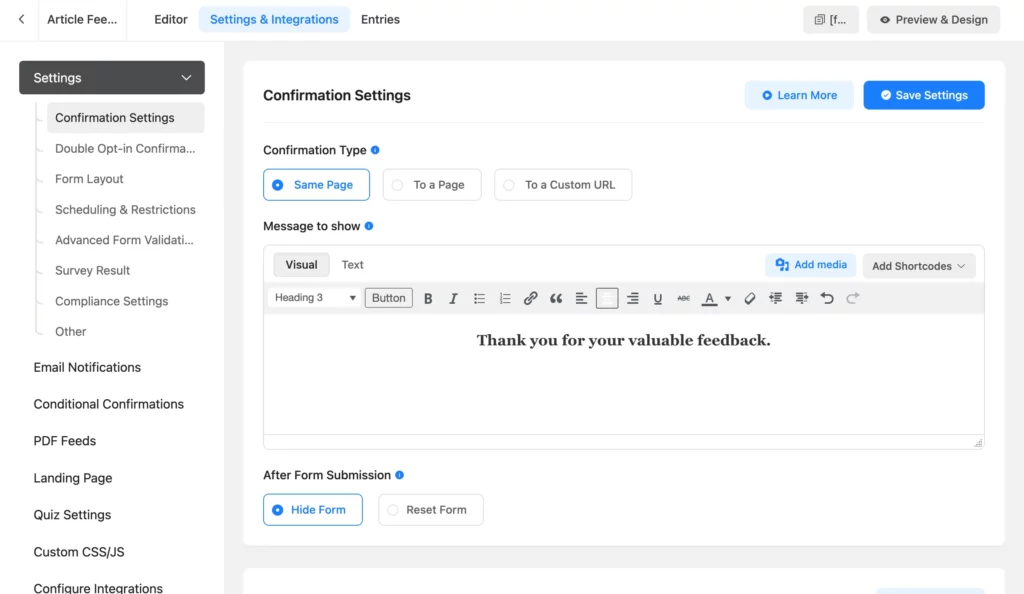Open Double Opt-in Confirmation settings
Image resolution: width=1024 pixels, height=594 pixels.
[x=125, y=148]
